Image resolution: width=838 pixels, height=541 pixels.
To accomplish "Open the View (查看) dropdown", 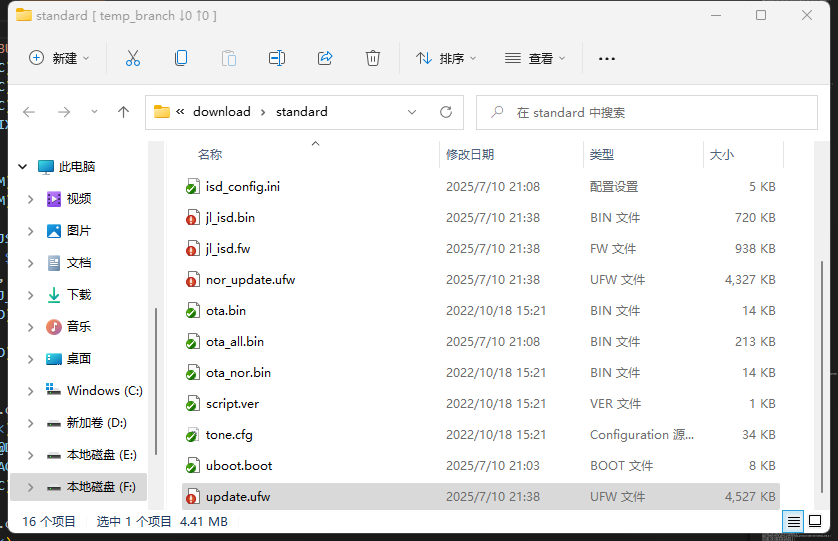I will point(535,58).
